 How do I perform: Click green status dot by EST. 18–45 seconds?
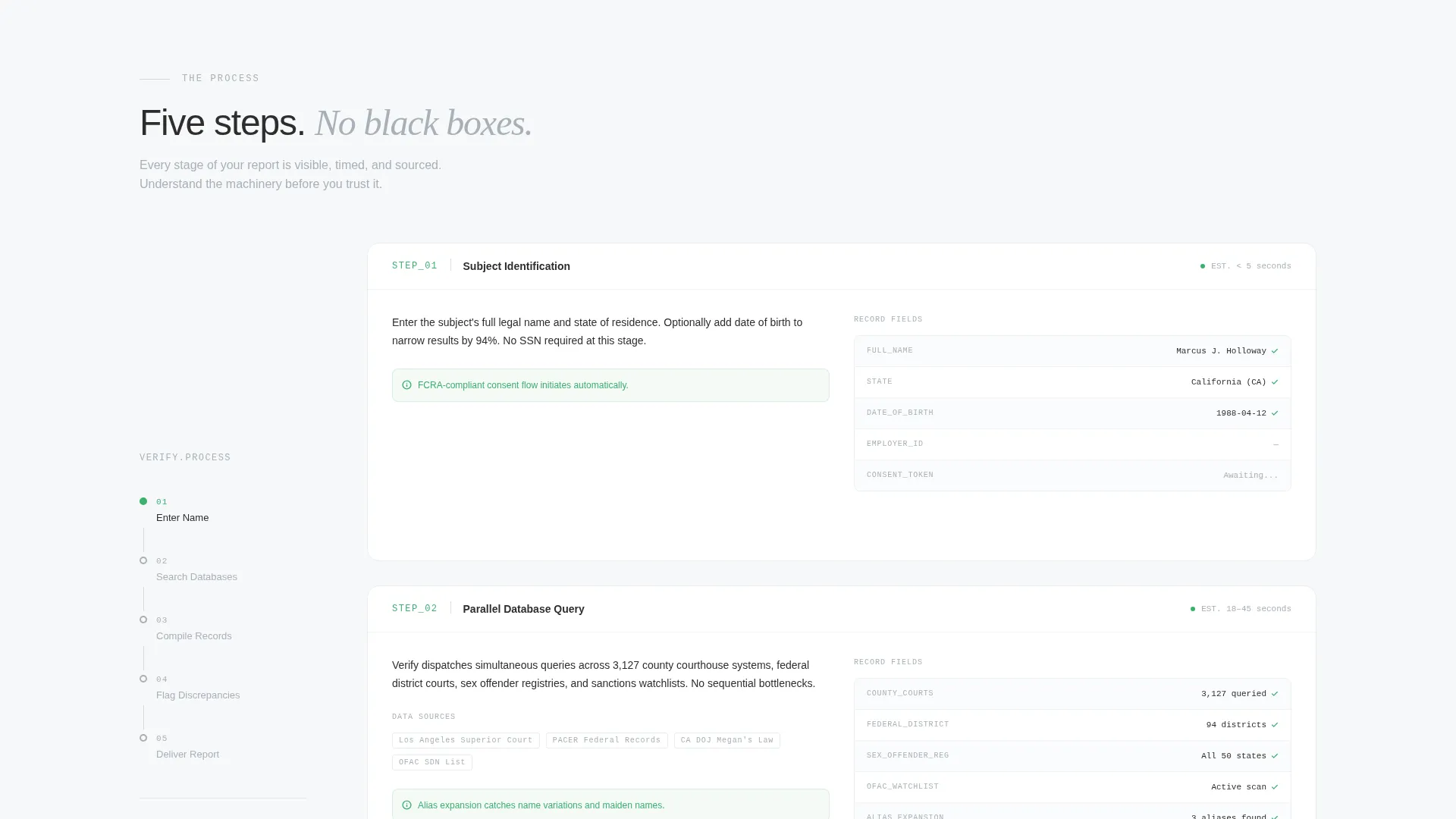click(x=1193, y=609)
